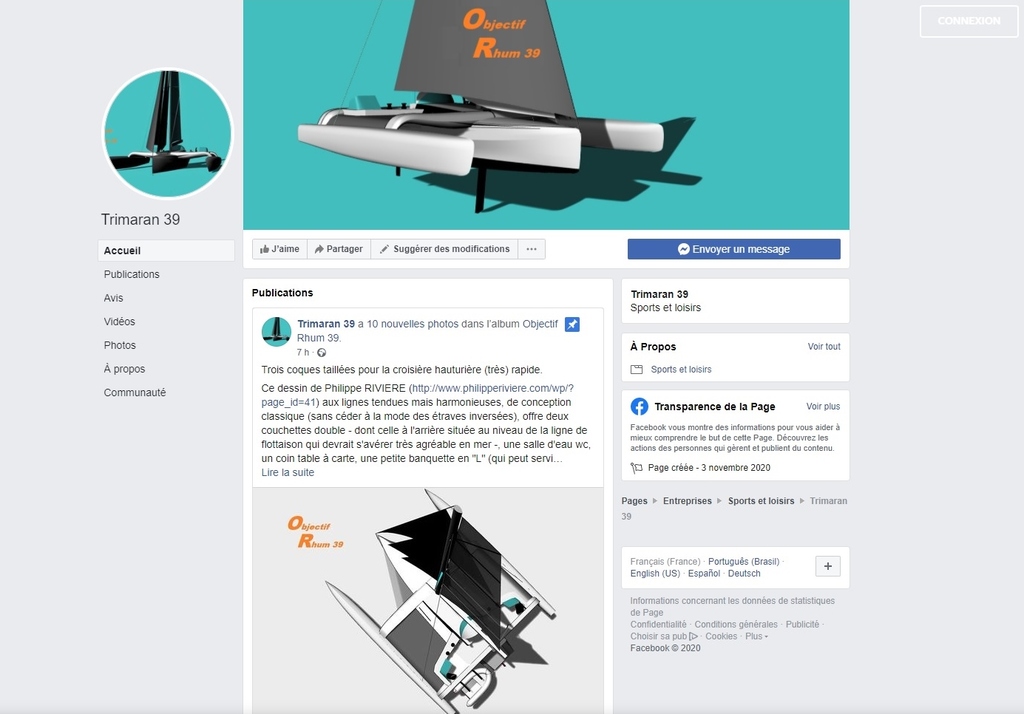1024x714 pixels.
Task: Switch language to English (US)
Action: coord(655,574)
